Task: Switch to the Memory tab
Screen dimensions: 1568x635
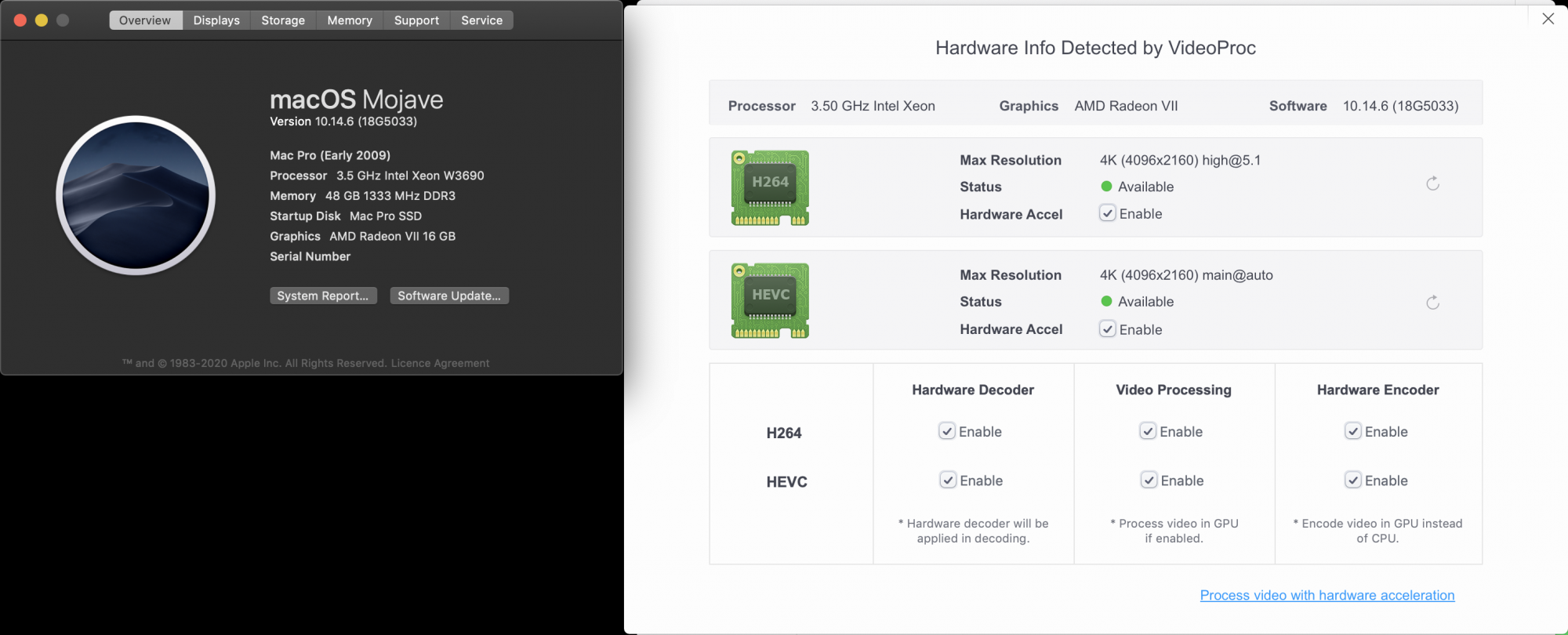Action: (350, 20)
